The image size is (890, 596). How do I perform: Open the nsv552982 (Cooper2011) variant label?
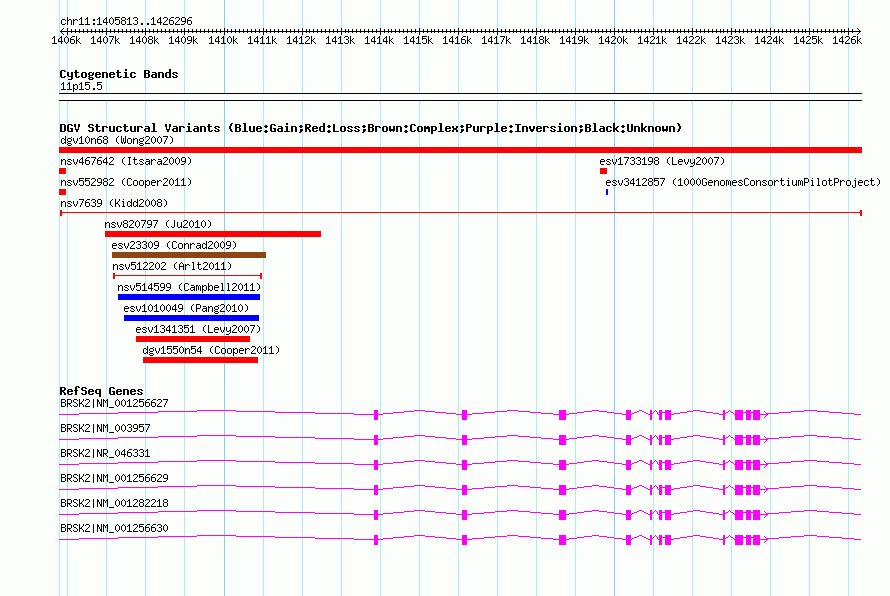point(126,182)
